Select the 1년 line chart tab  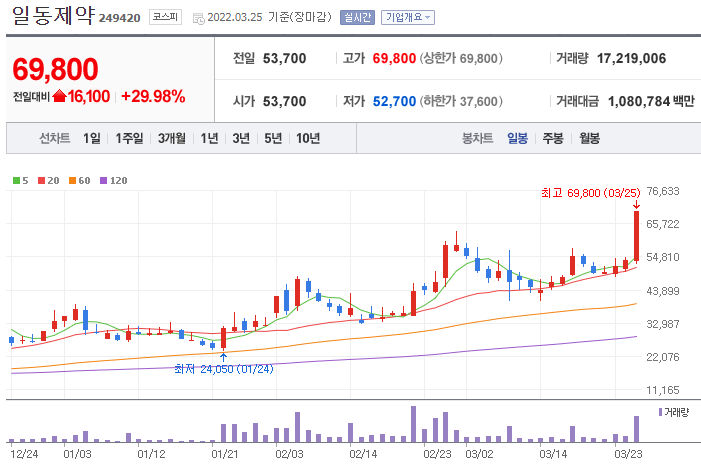tap(209, 138)
